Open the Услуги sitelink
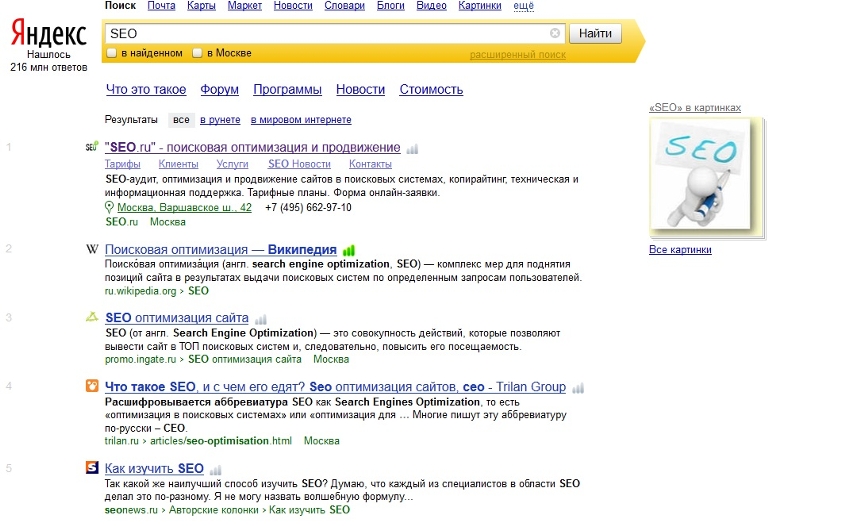 (232, 164)
